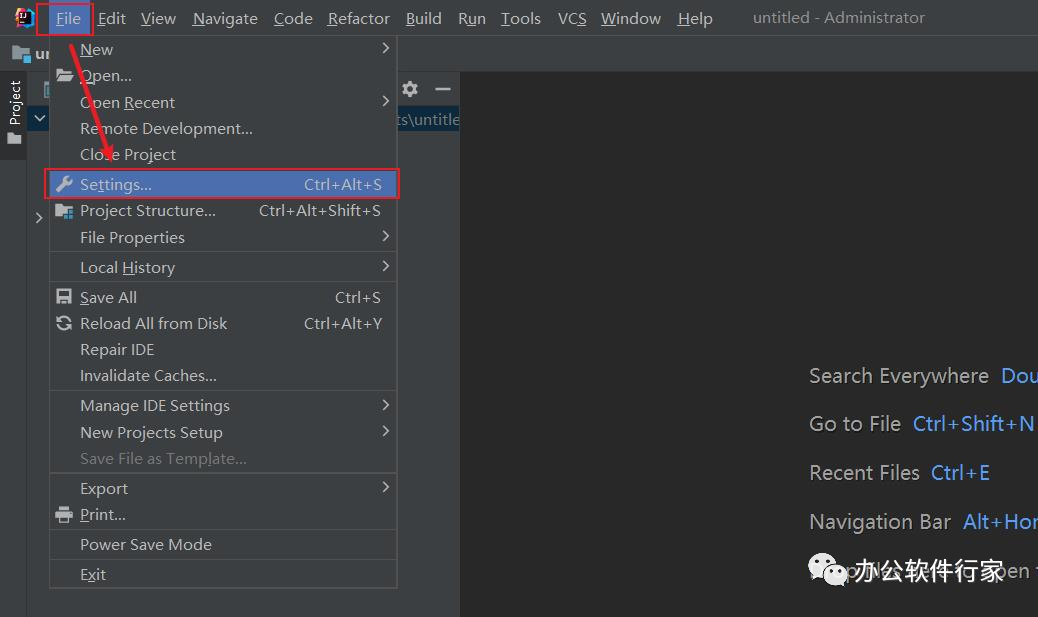Collapse the project tree root chevron
Viewport: 1038px width, 617px height.
pos(40,119)
